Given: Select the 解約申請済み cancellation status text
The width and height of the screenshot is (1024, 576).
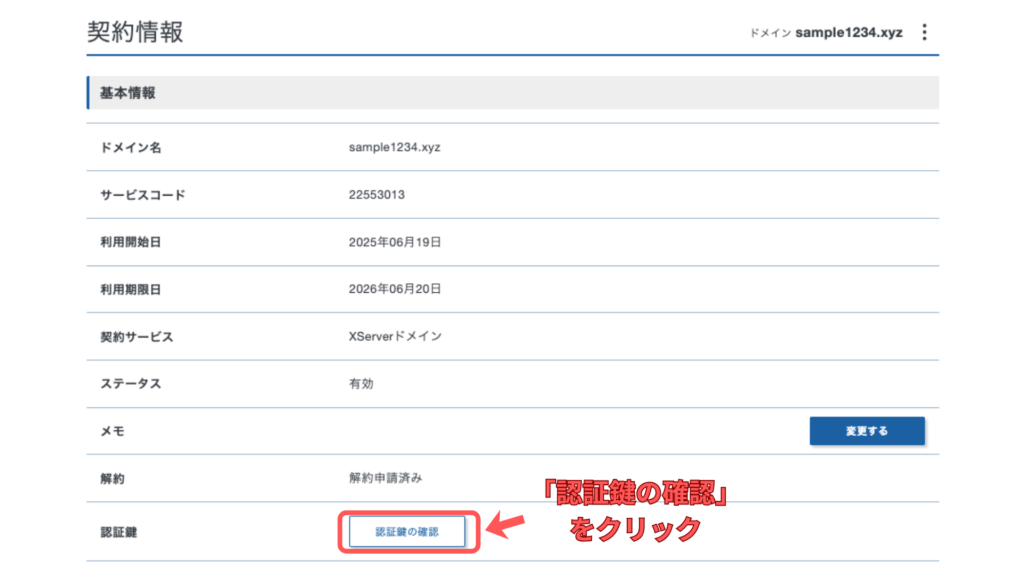Looking at the screenshot, I should [x=385, y=478].
